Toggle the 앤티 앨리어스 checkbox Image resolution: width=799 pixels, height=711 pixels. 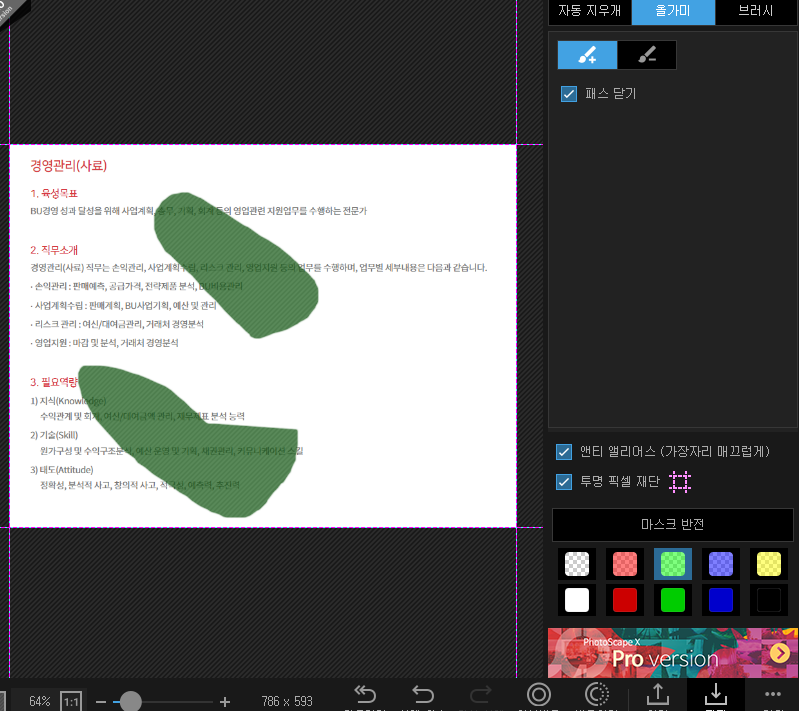tap(564, 452)
